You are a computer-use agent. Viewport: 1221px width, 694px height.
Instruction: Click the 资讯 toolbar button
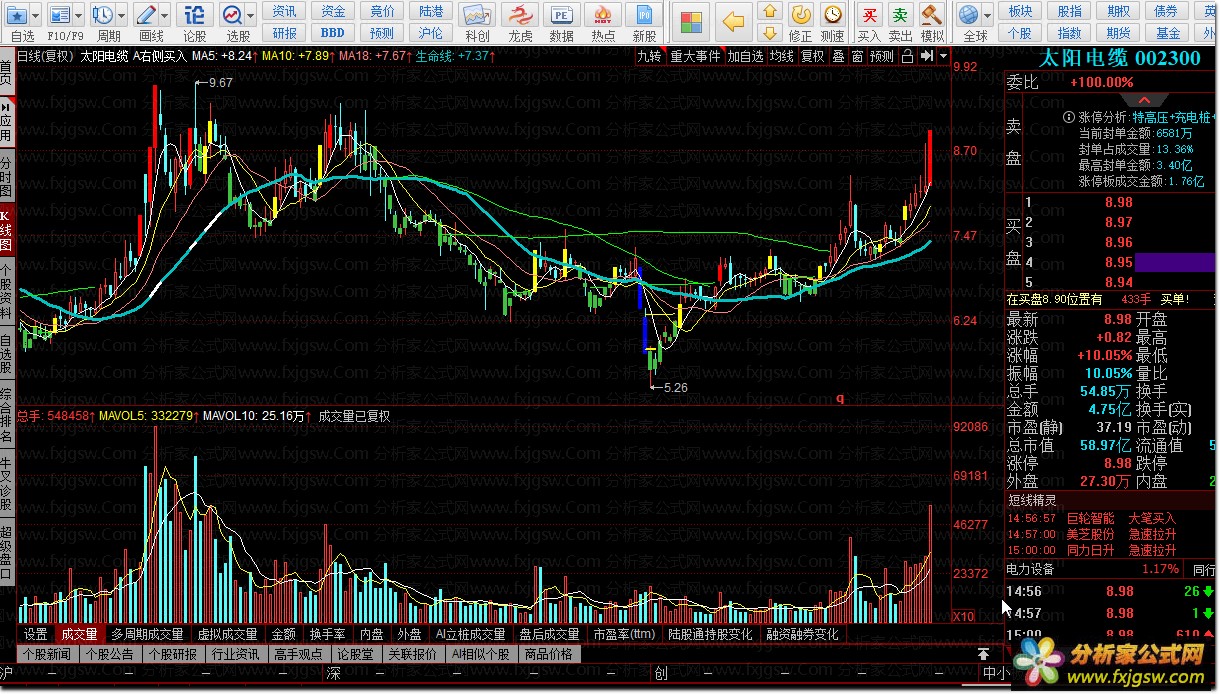click(284, 11)
